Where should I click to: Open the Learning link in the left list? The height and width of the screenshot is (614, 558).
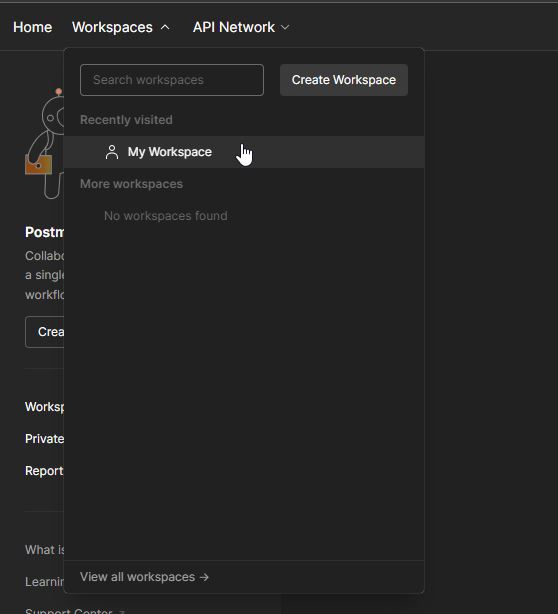pos(45,582)
